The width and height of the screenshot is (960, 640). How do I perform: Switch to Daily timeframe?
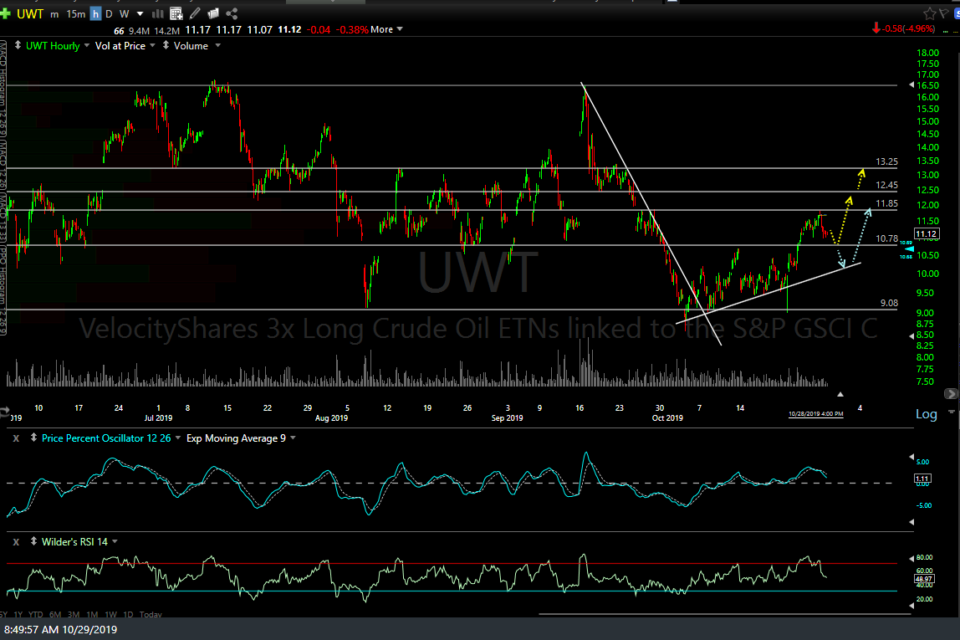pos(108,13)
